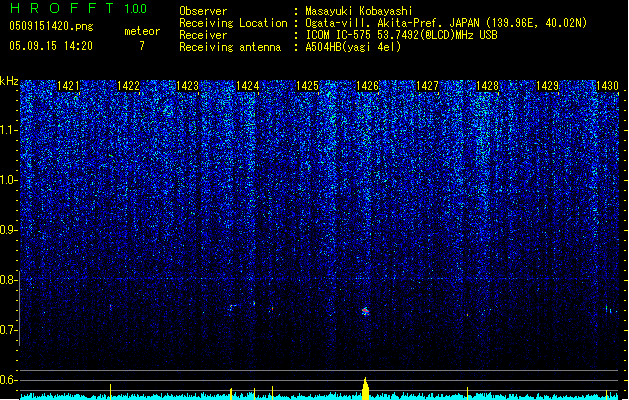Viewport: 629px width, 400px height.
Task: Click the 1422 time marker
Action: 128,86
